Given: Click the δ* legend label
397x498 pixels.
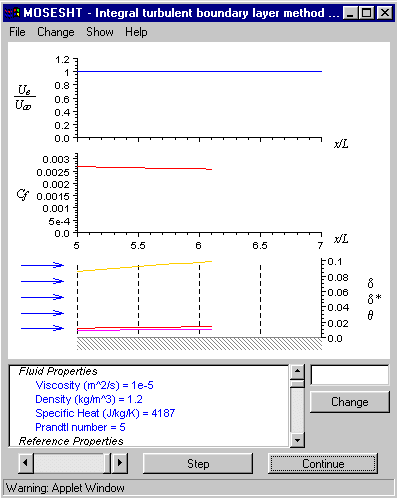Looking at the screenshot, I should [x=374, y=298].
